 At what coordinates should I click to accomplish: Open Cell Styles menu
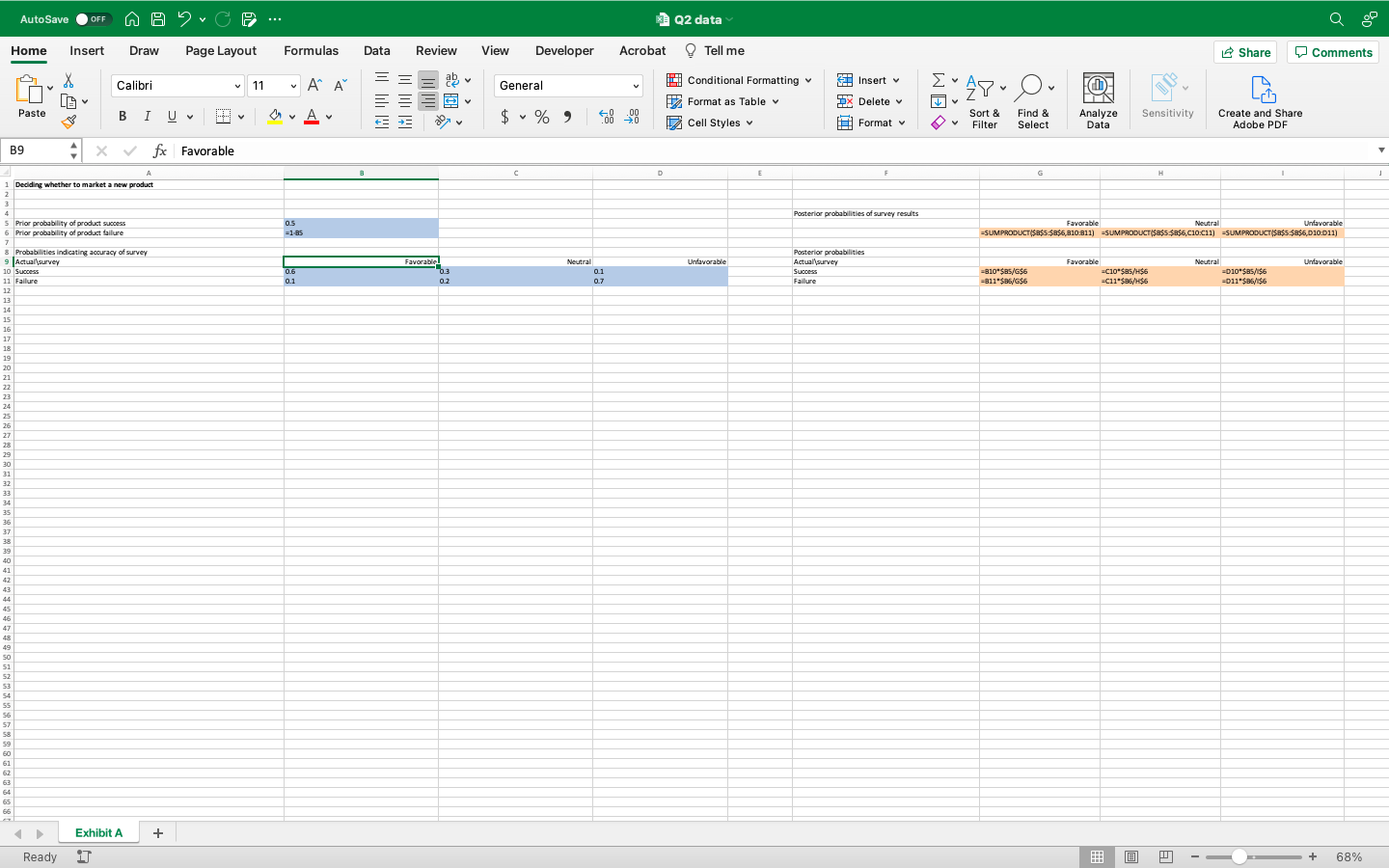tap(710, 122)
